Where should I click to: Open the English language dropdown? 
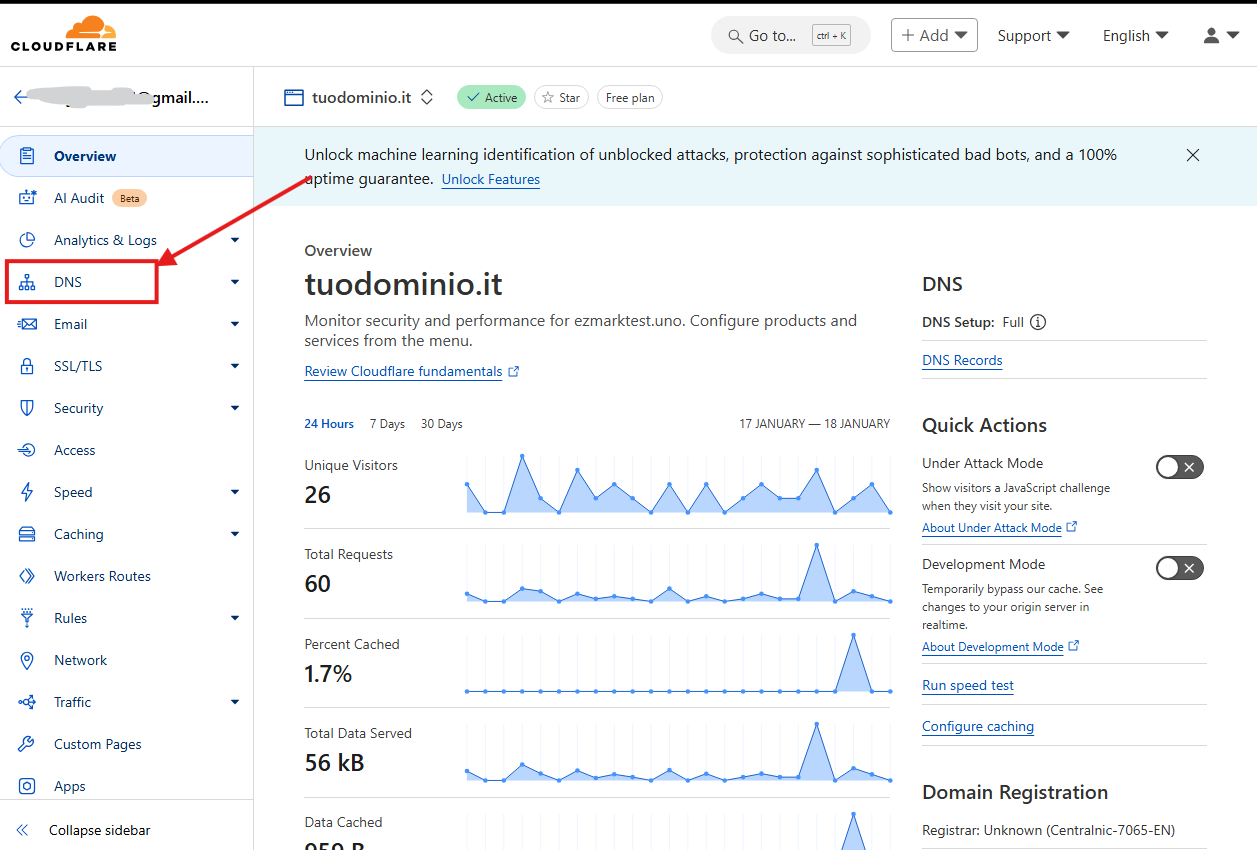click(x=1135, y=35)
